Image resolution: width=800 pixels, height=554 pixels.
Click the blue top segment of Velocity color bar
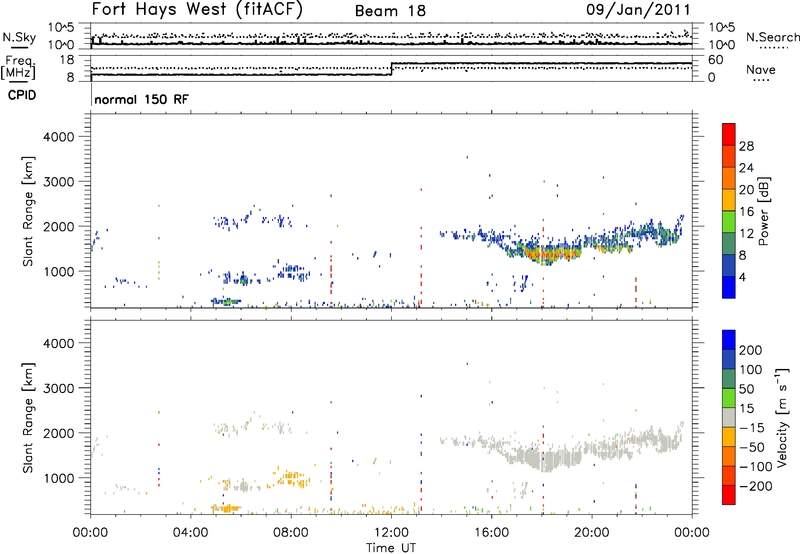click(x=729, y=339)
